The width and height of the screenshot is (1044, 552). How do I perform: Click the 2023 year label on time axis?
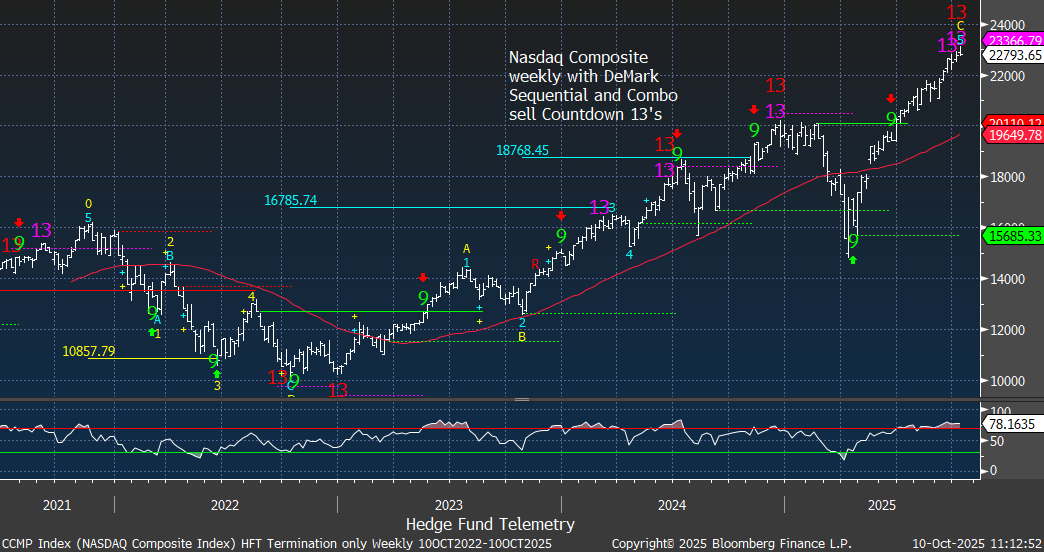pyautogui.click(x=448, y=505)
